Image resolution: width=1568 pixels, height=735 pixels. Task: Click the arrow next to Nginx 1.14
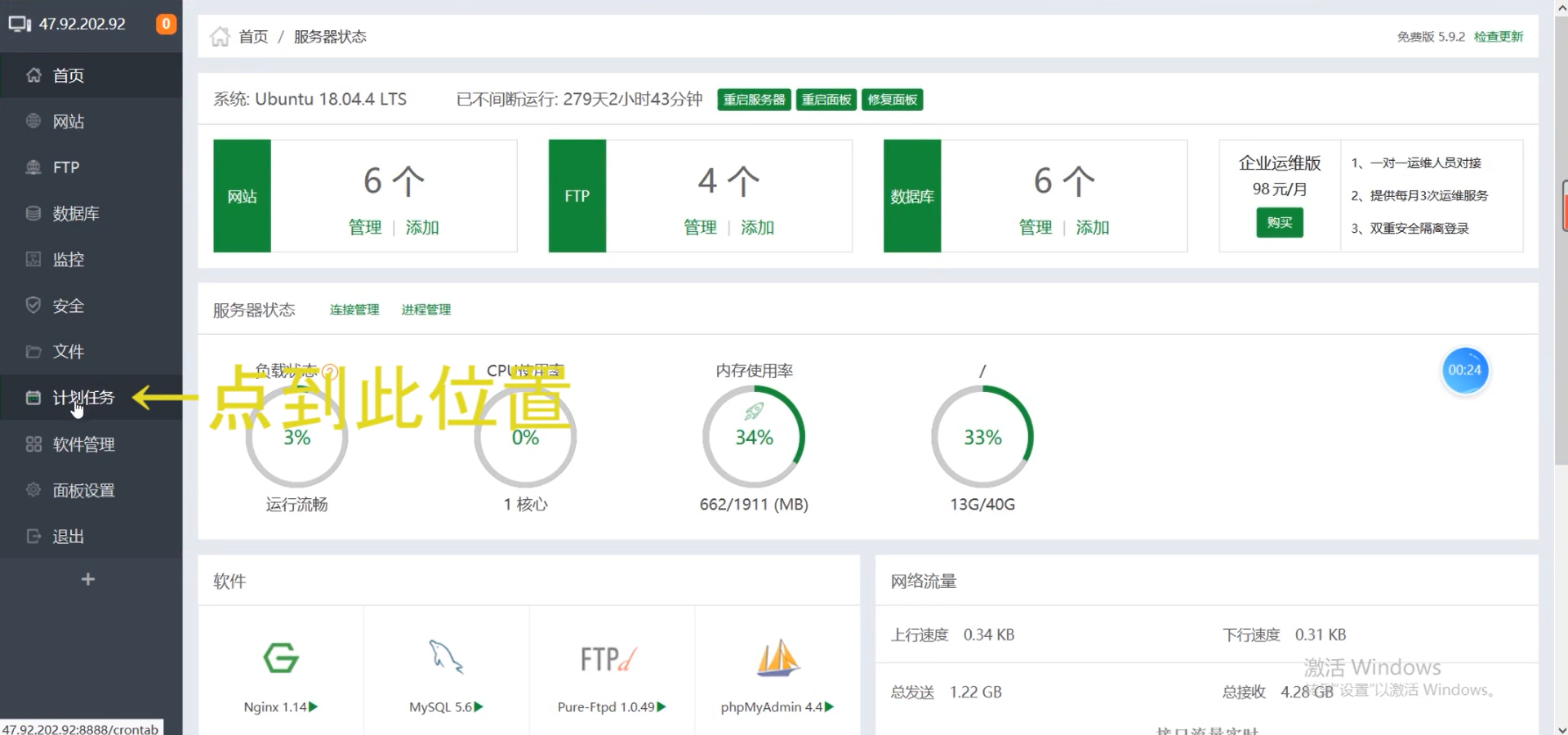point(314,706)
